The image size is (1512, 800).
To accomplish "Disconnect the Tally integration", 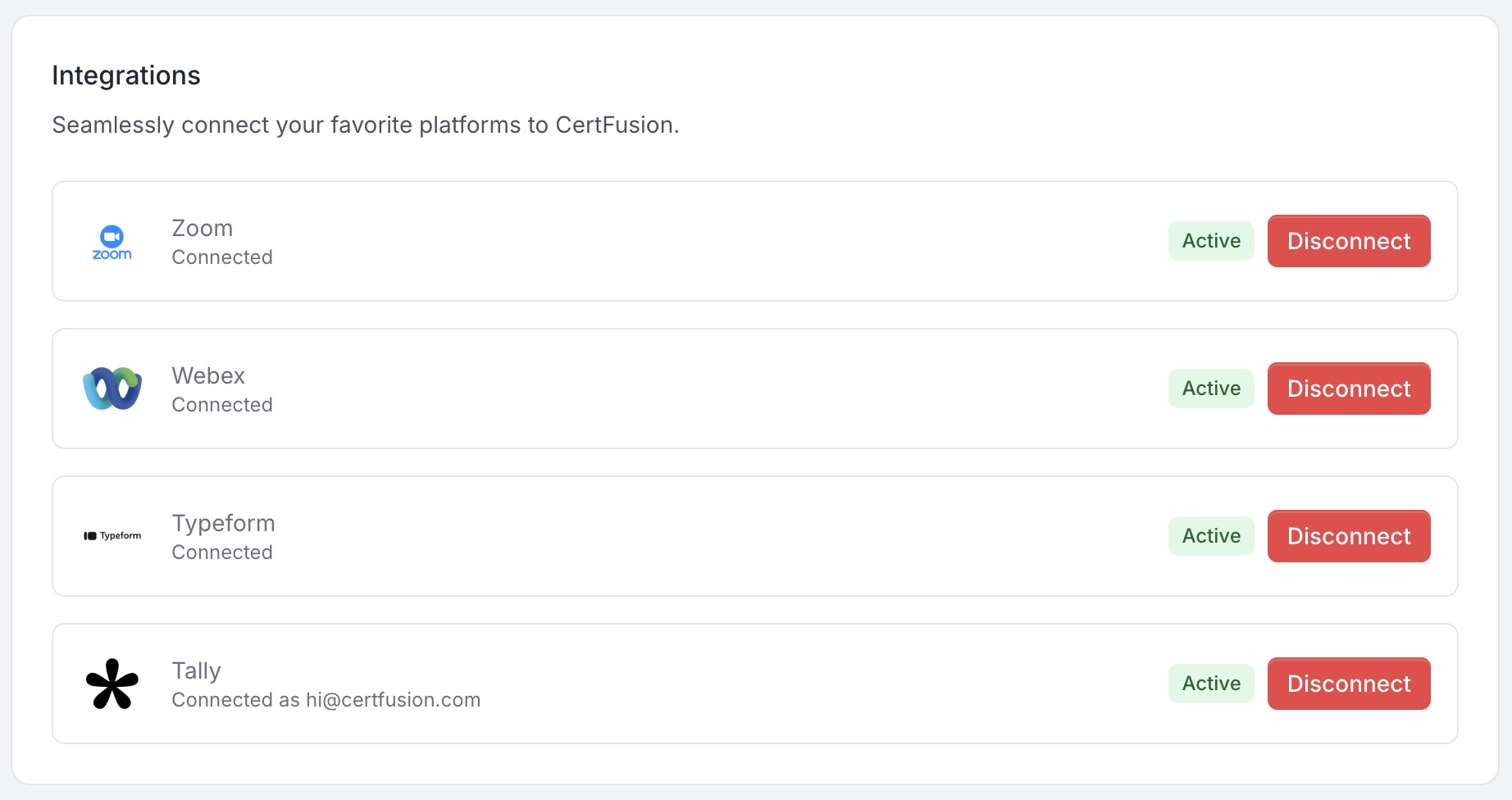I will click(1348, 684).
